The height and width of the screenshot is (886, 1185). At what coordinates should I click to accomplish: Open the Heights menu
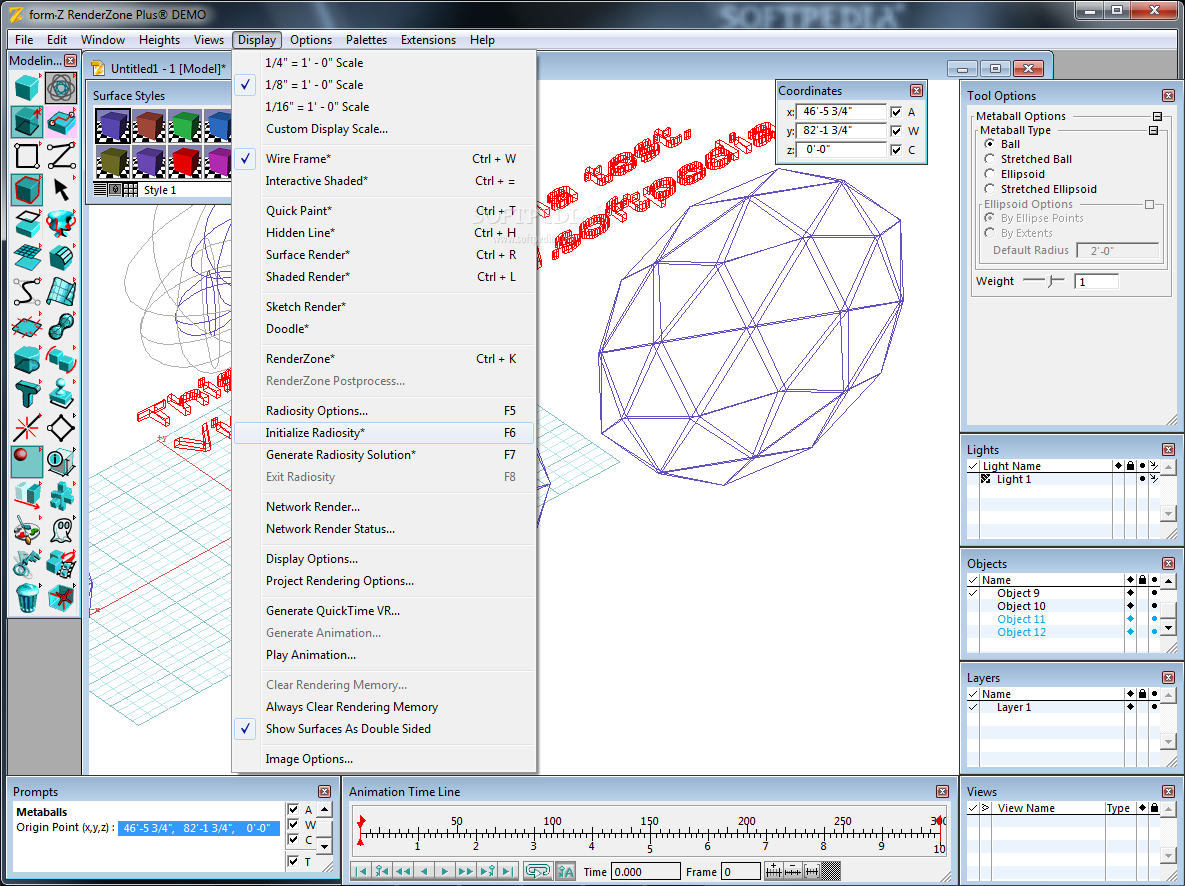159,40
